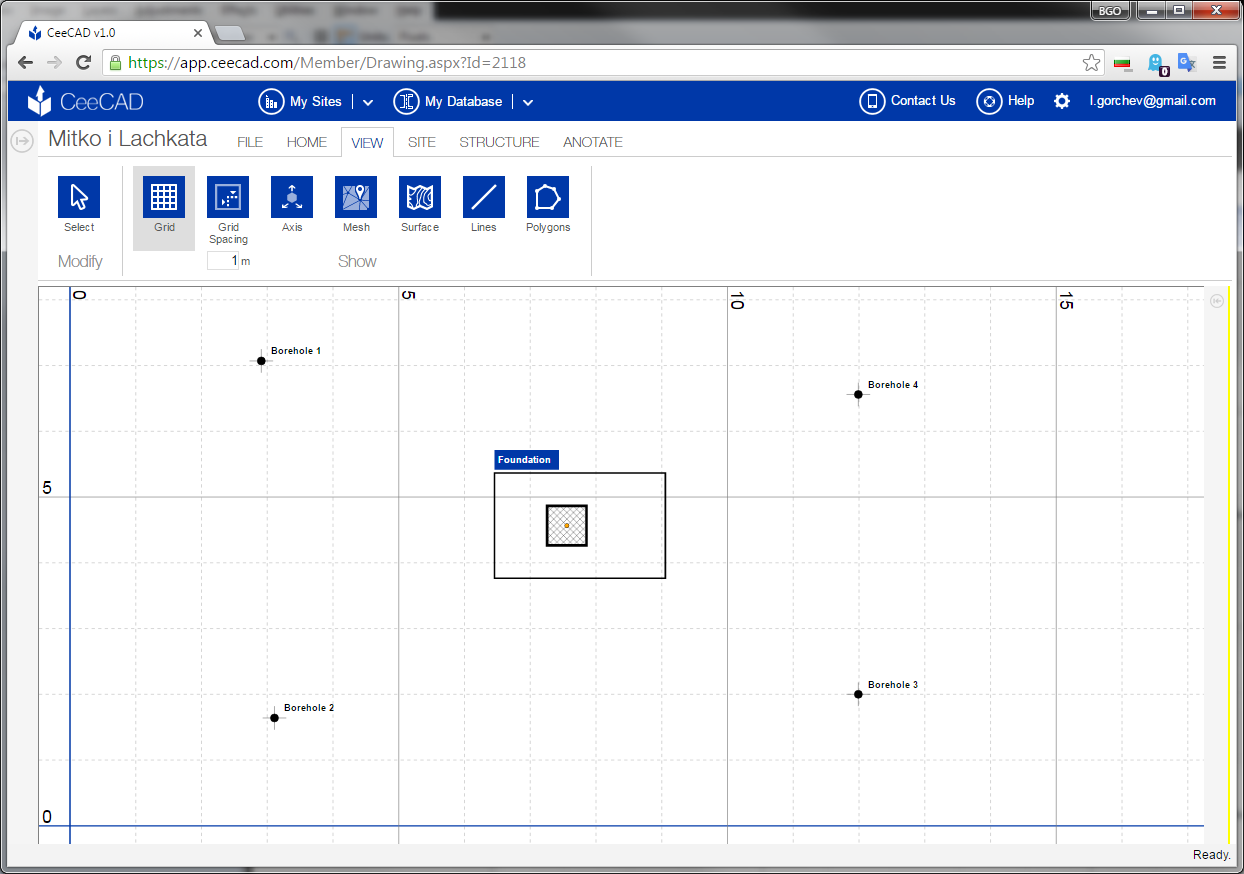Toggle Polygons visibility

coord(548,197)
